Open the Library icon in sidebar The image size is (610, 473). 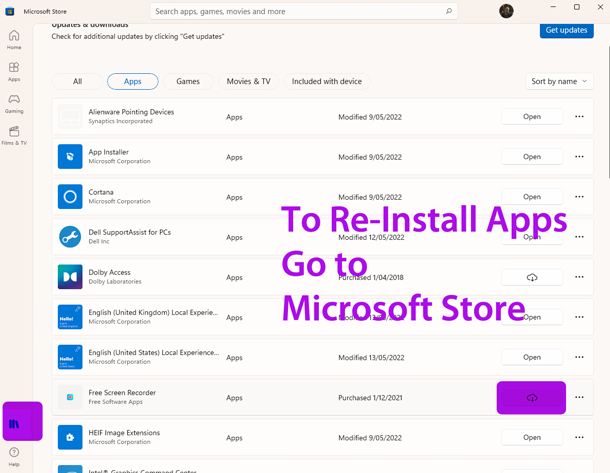pos(14,424)
